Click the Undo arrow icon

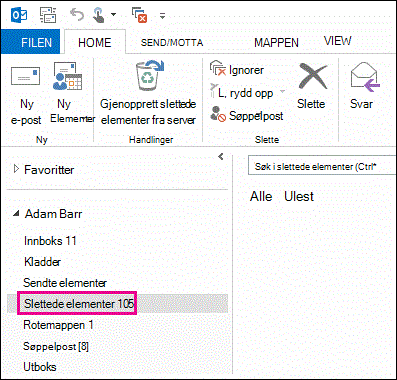77,15
